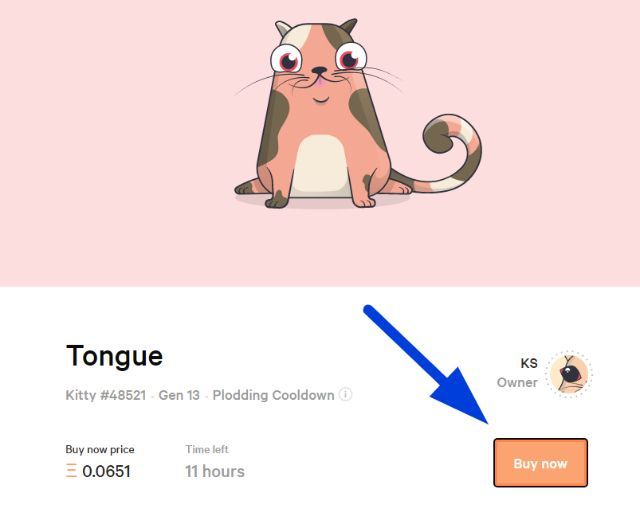Open the owner's round avatar picture
Image resolution: width=640 pixels, height=524 pixels.
(569, 374)
